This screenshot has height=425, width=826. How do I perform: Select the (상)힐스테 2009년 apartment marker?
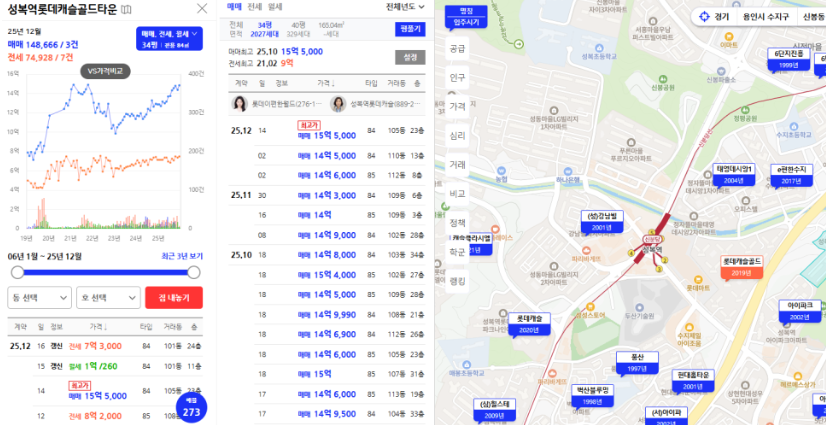tap(495, 411)
